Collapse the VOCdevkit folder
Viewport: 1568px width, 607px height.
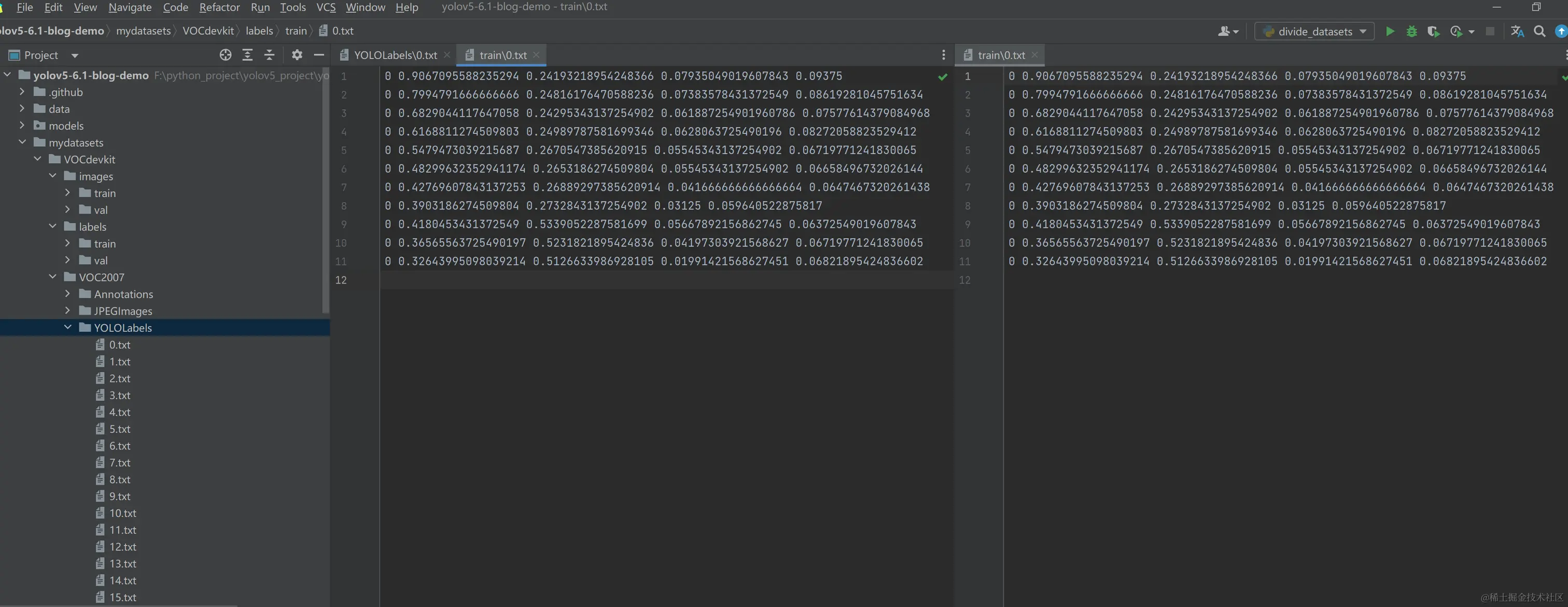[38, 159]
